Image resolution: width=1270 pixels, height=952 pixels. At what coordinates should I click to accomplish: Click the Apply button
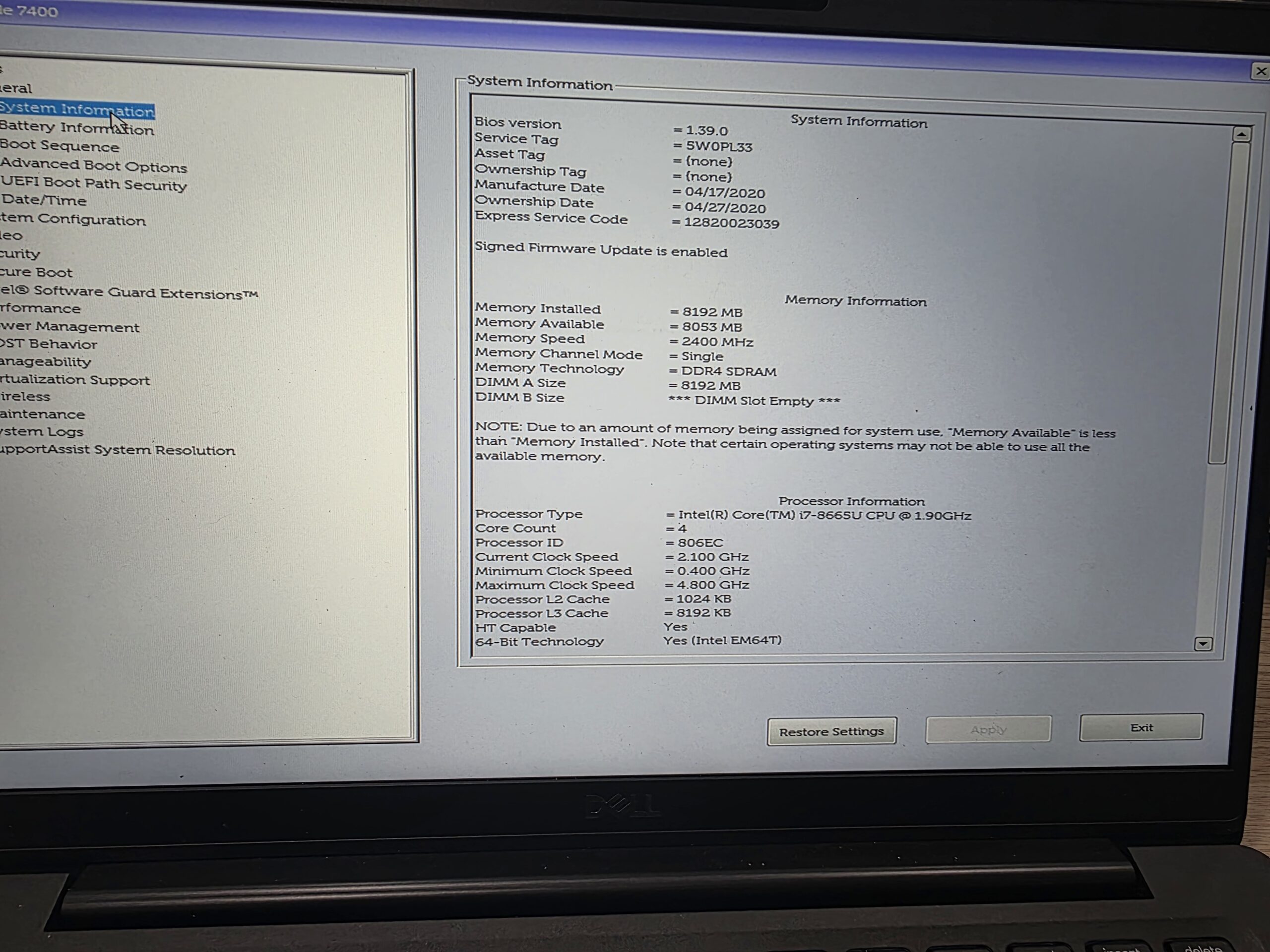pos(988,729)
